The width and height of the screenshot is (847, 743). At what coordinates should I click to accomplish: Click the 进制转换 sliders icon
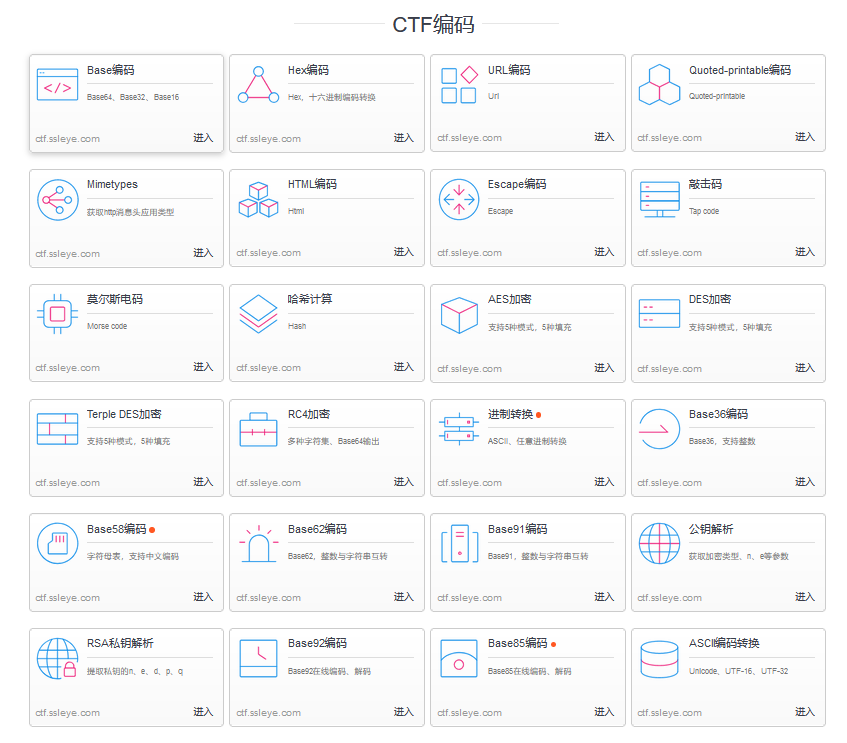pyautogui.click(x=459, y=429)
